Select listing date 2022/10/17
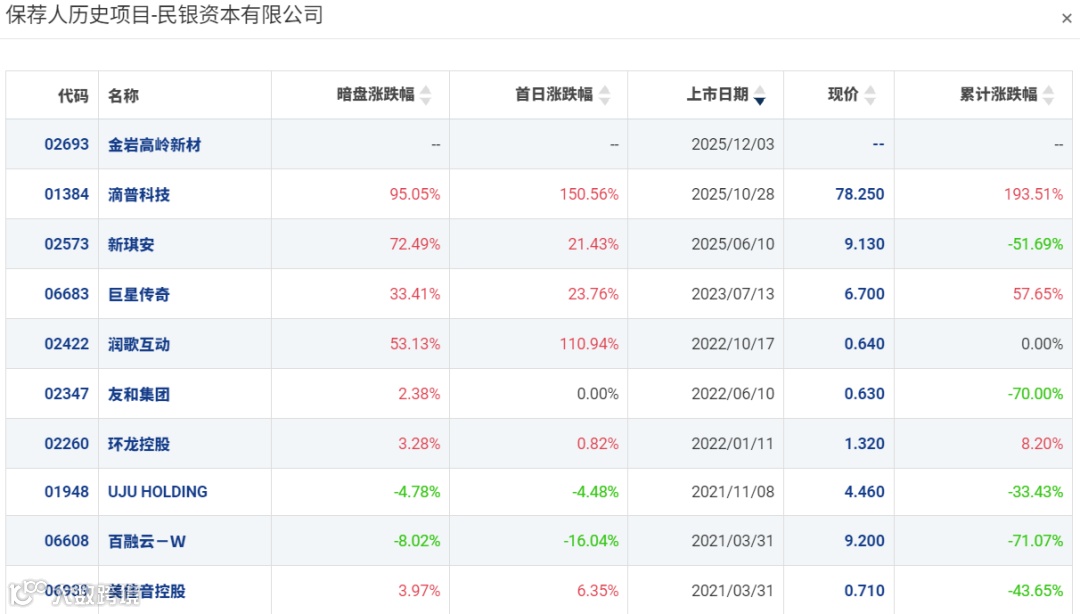1080x614 pixels. click(733, 344)
